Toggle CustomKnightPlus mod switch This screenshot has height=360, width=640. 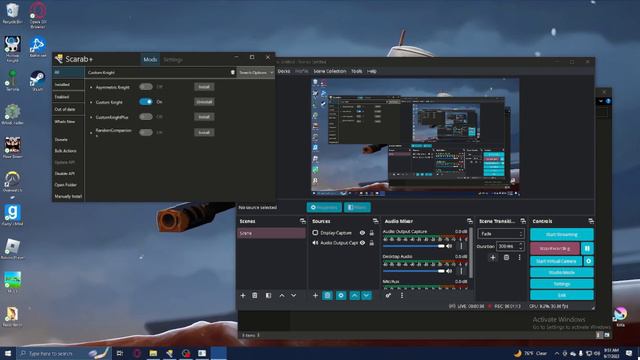(x=146, y=117)
